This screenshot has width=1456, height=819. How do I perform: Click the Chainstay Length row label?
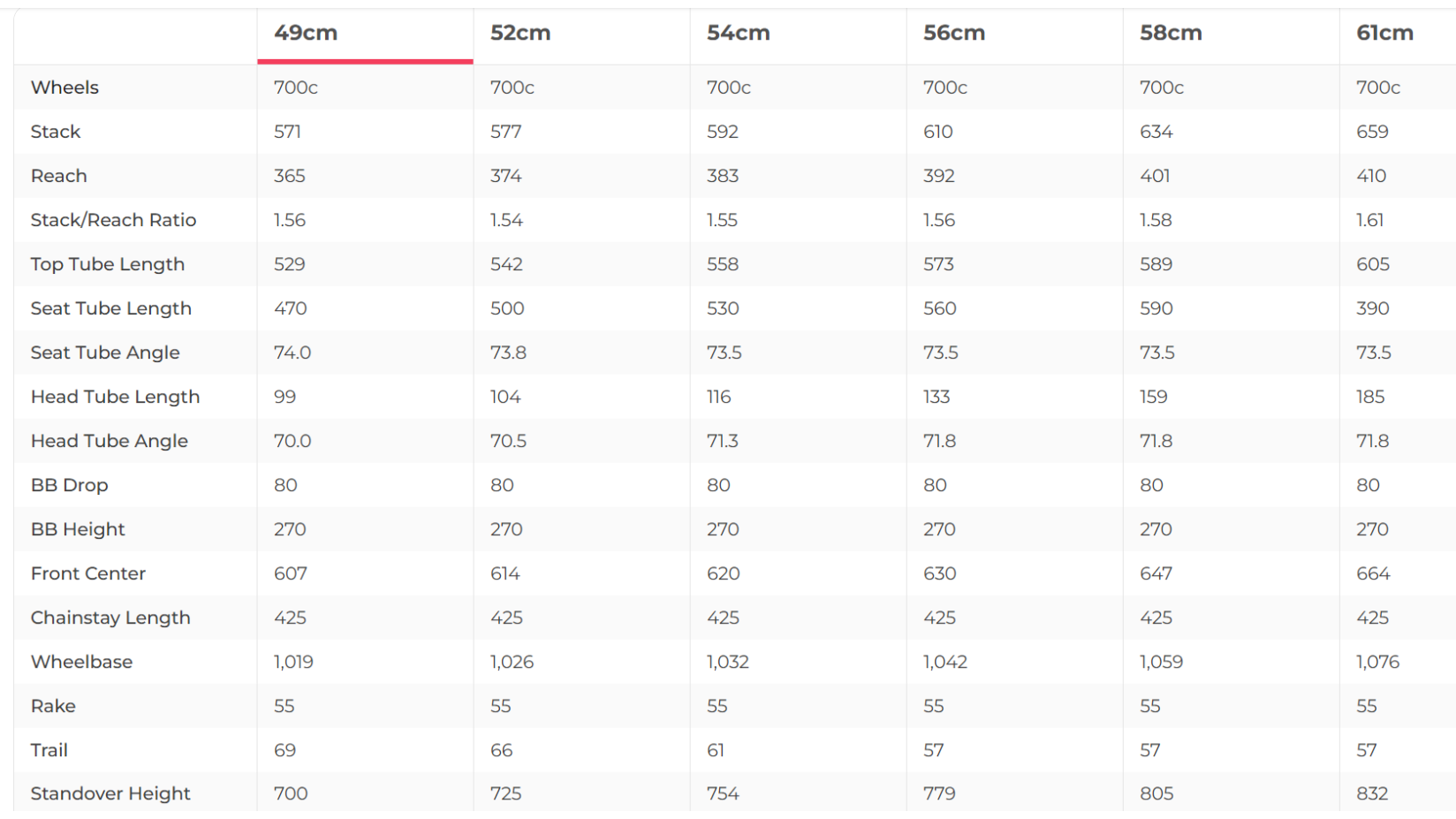(x=110, y=618)
